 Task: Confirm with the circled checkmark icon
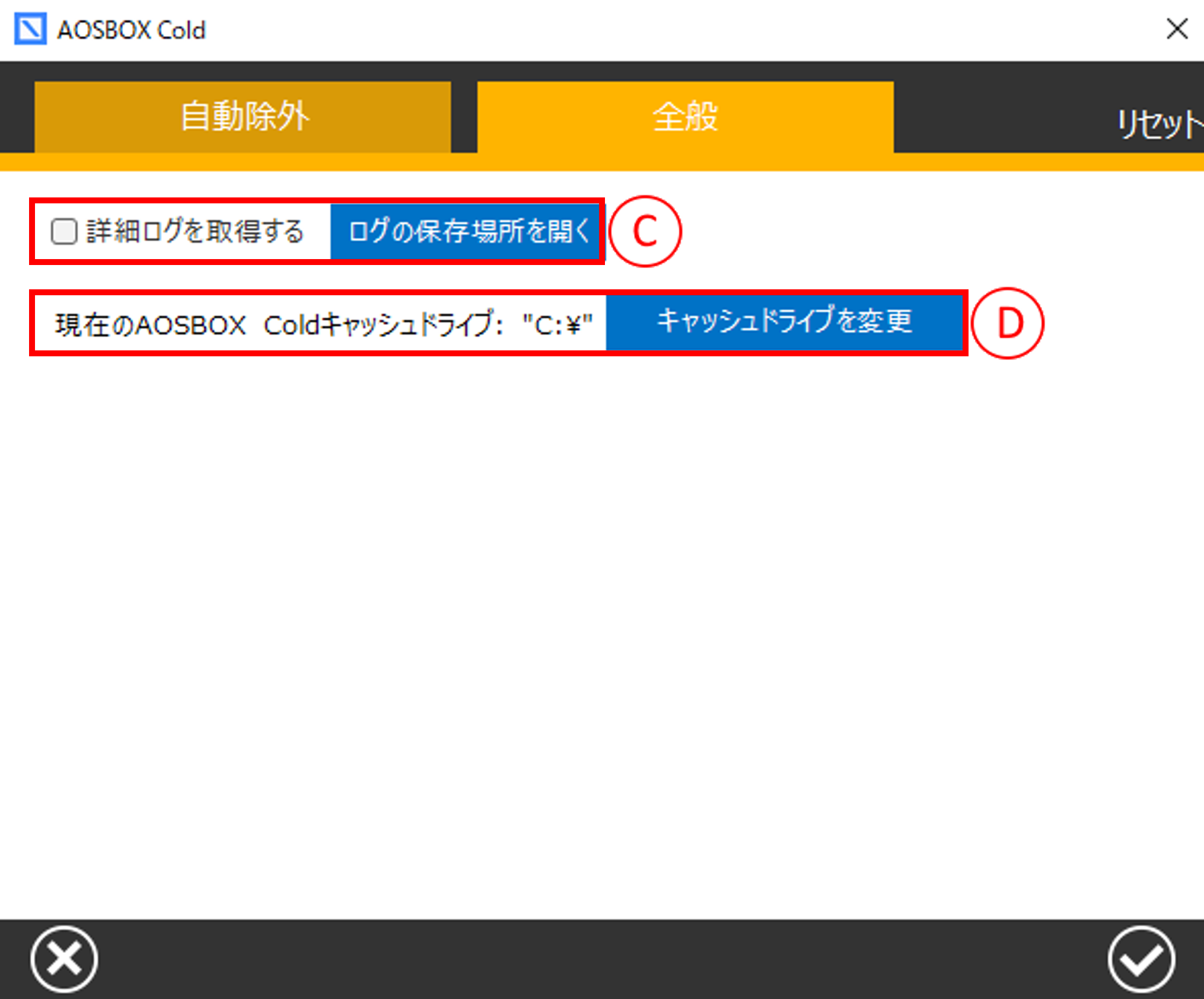(1141, 959)
